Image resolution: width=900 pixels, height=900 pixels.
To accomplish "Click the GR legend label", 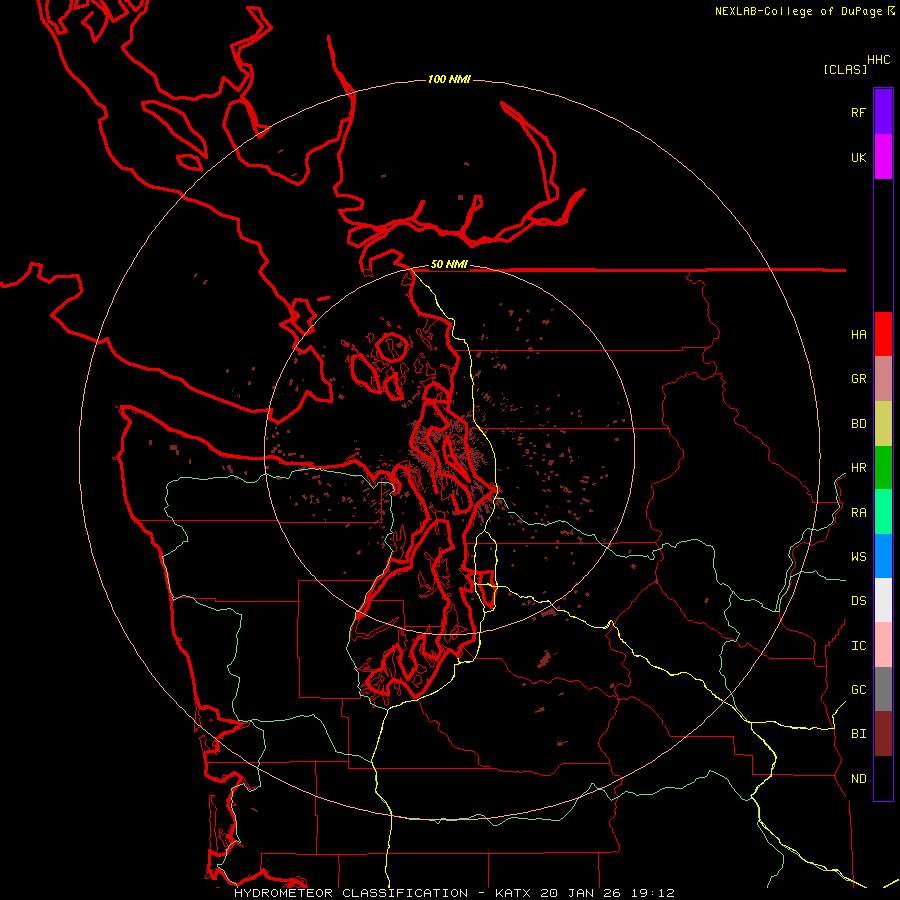I will pyautogui.click(x=858, y=379).
